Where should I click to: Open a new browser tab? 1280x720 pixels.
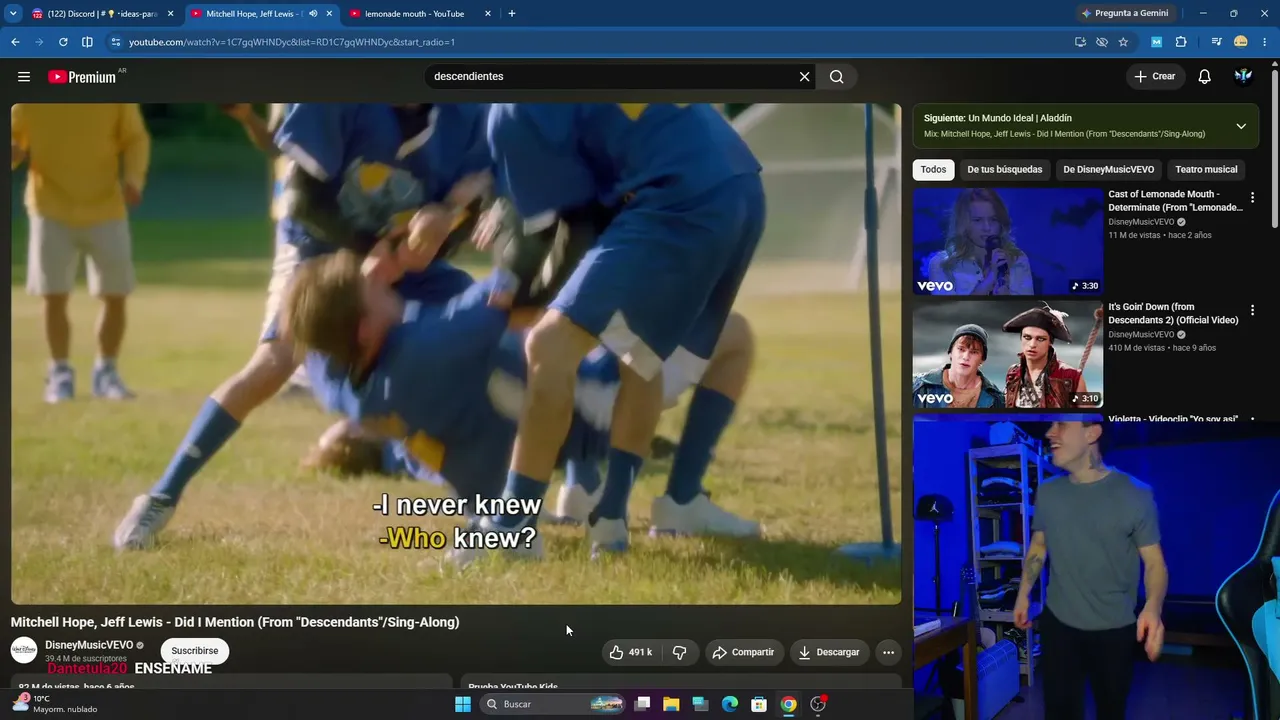click(512, 14)
